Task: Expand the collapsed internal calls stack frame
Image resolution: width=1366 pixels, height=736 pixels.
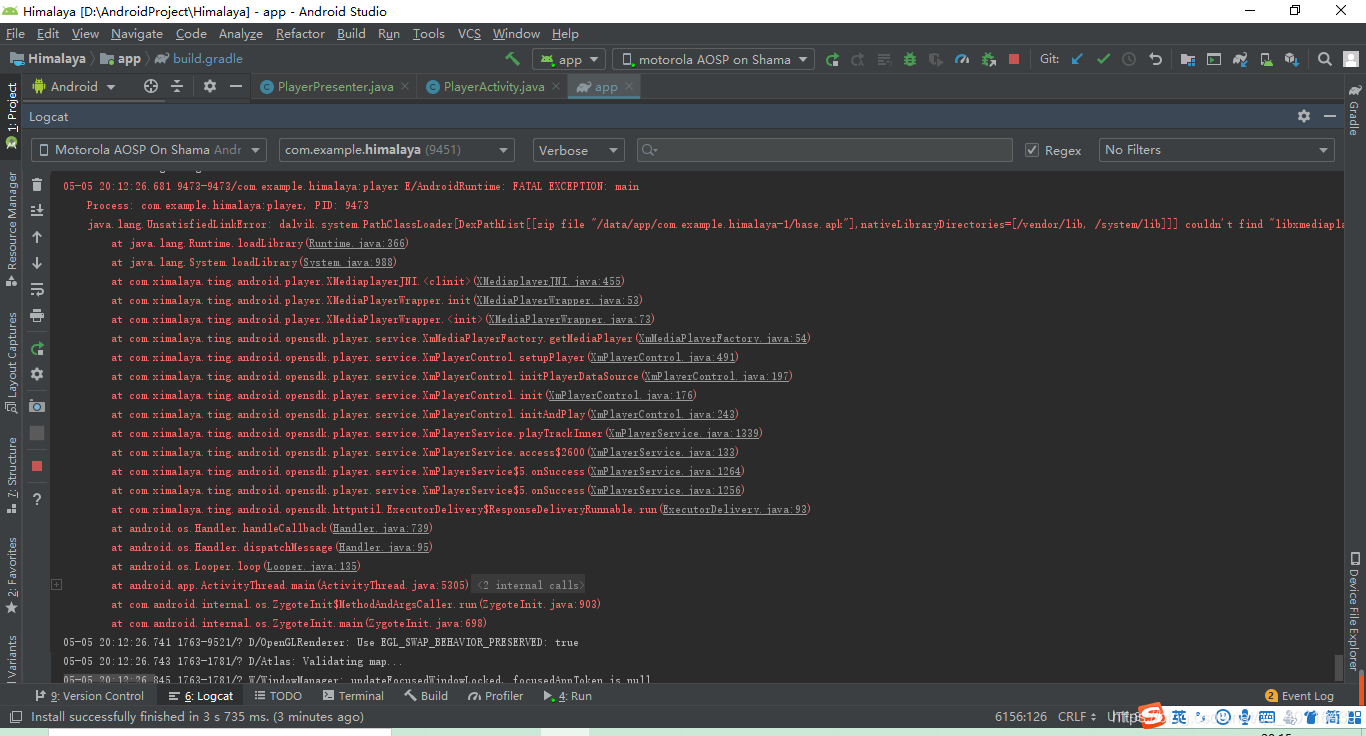Action: [x=57, y=584]
